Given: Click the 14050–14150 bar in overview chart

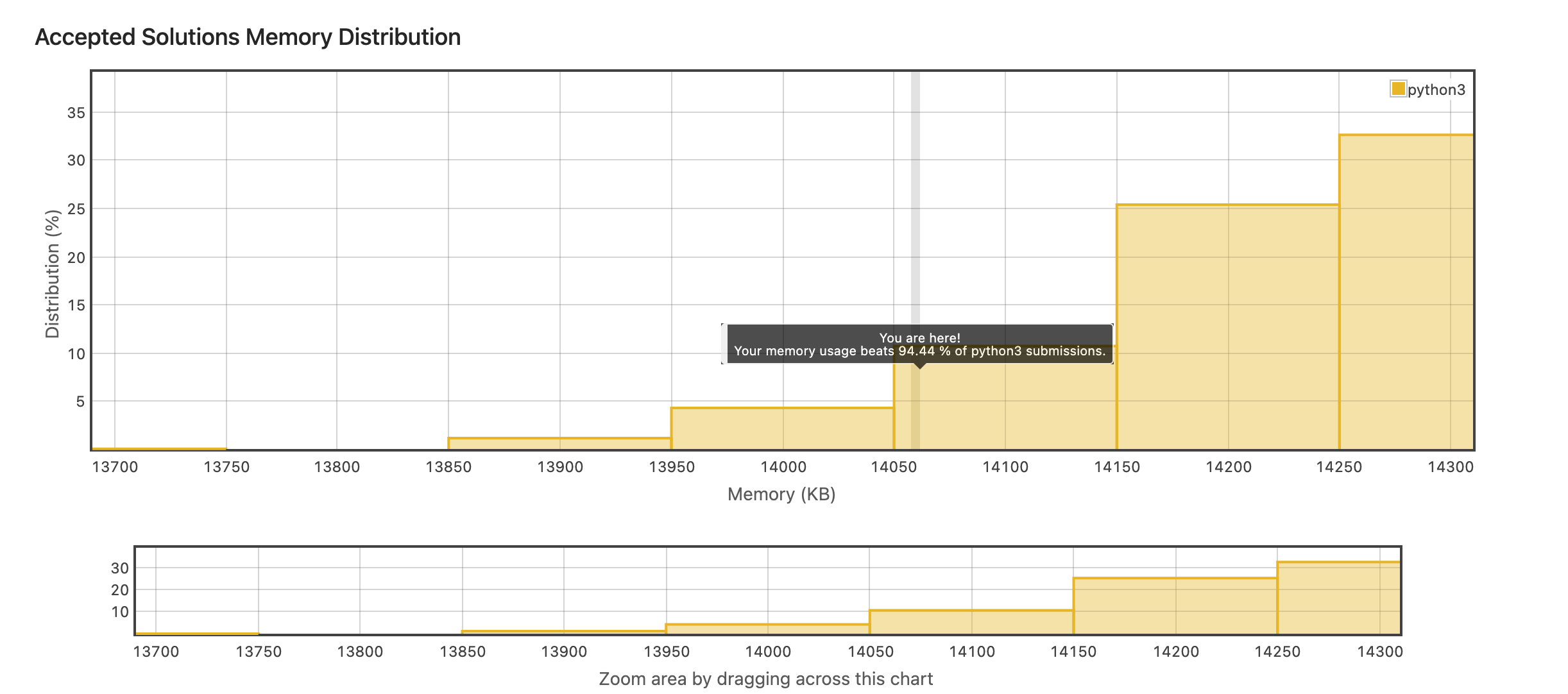Looking at the screenshot, I should (971, 622).
